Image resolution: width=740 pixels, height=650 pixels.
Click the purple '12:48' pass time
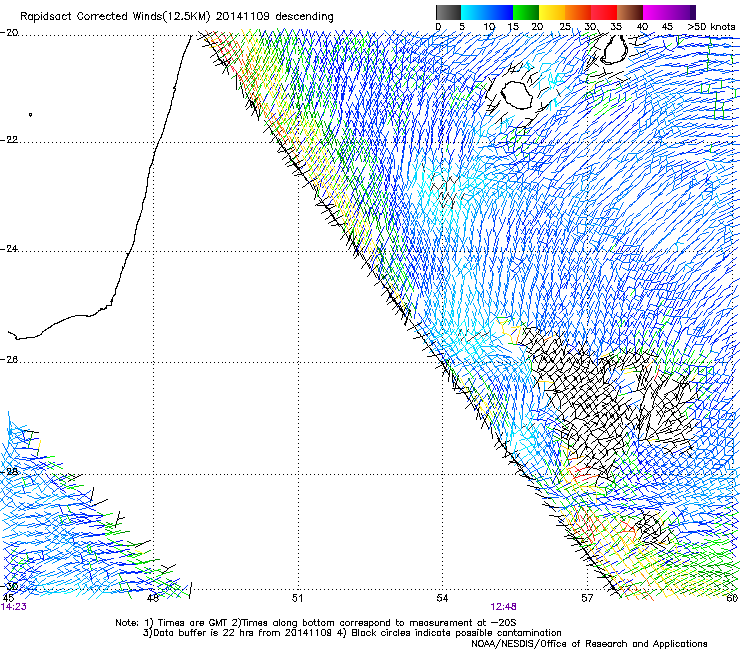click(x=503, y=607)
